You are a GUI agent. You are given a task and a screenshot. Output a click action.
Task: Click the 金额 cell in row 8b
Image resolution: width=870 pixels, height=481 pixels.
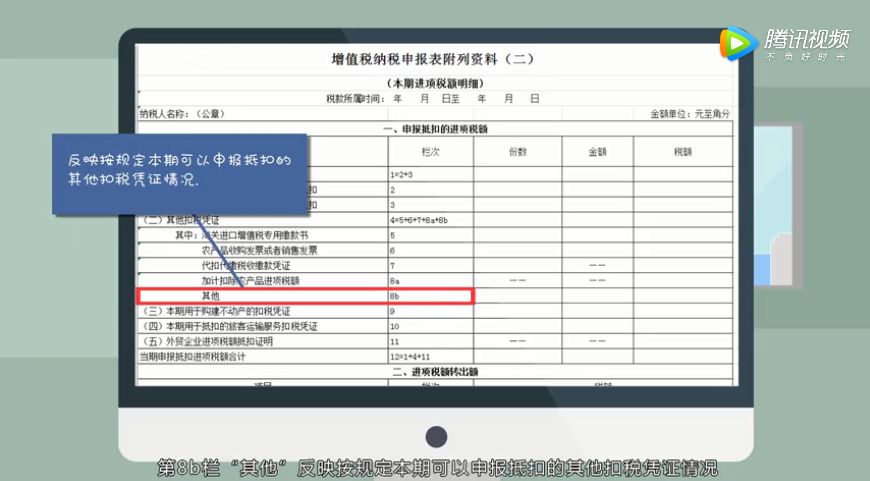(598, 296)
